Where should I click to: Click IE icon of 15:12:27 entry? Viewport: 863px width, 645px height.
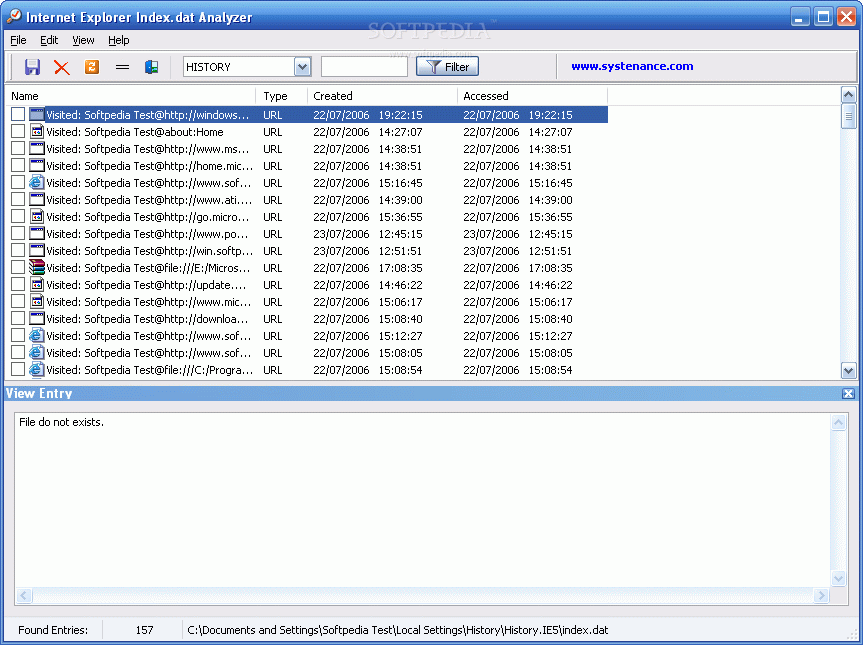37,335
